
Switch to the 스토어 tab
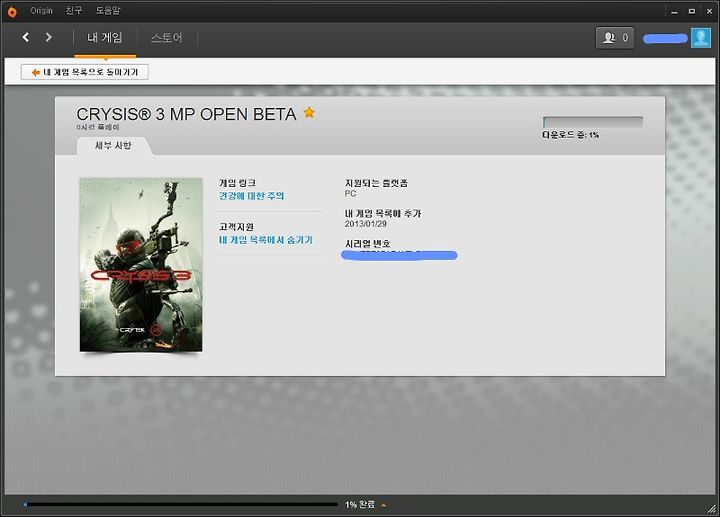pos(167,38)
